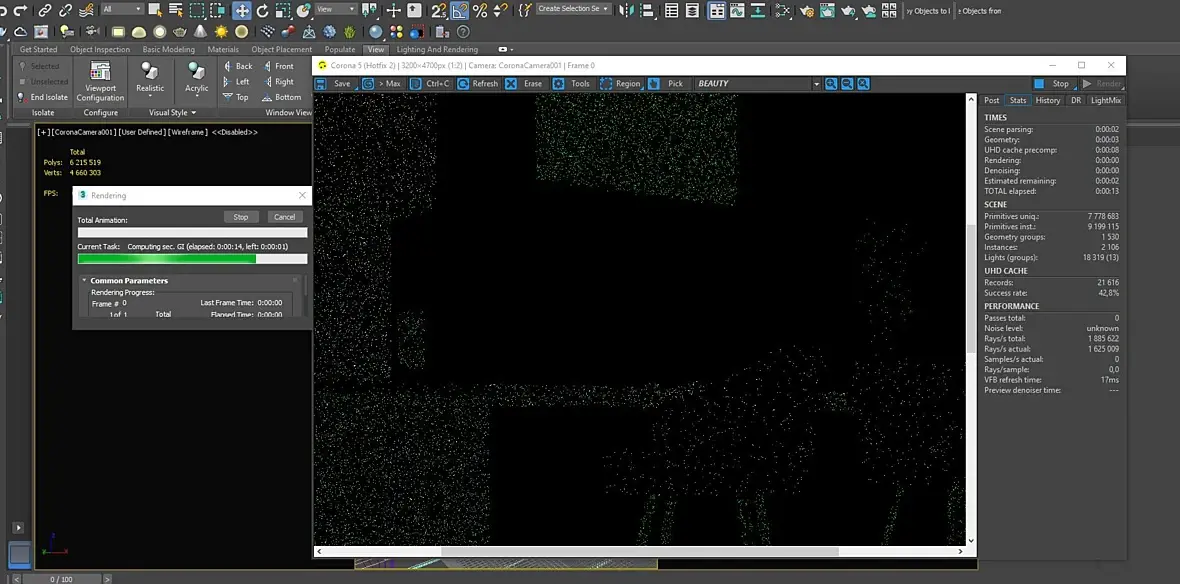The image size is (1180, 584).
Task: Switch to the LightMix tab
Action: tap(1105, 100)
